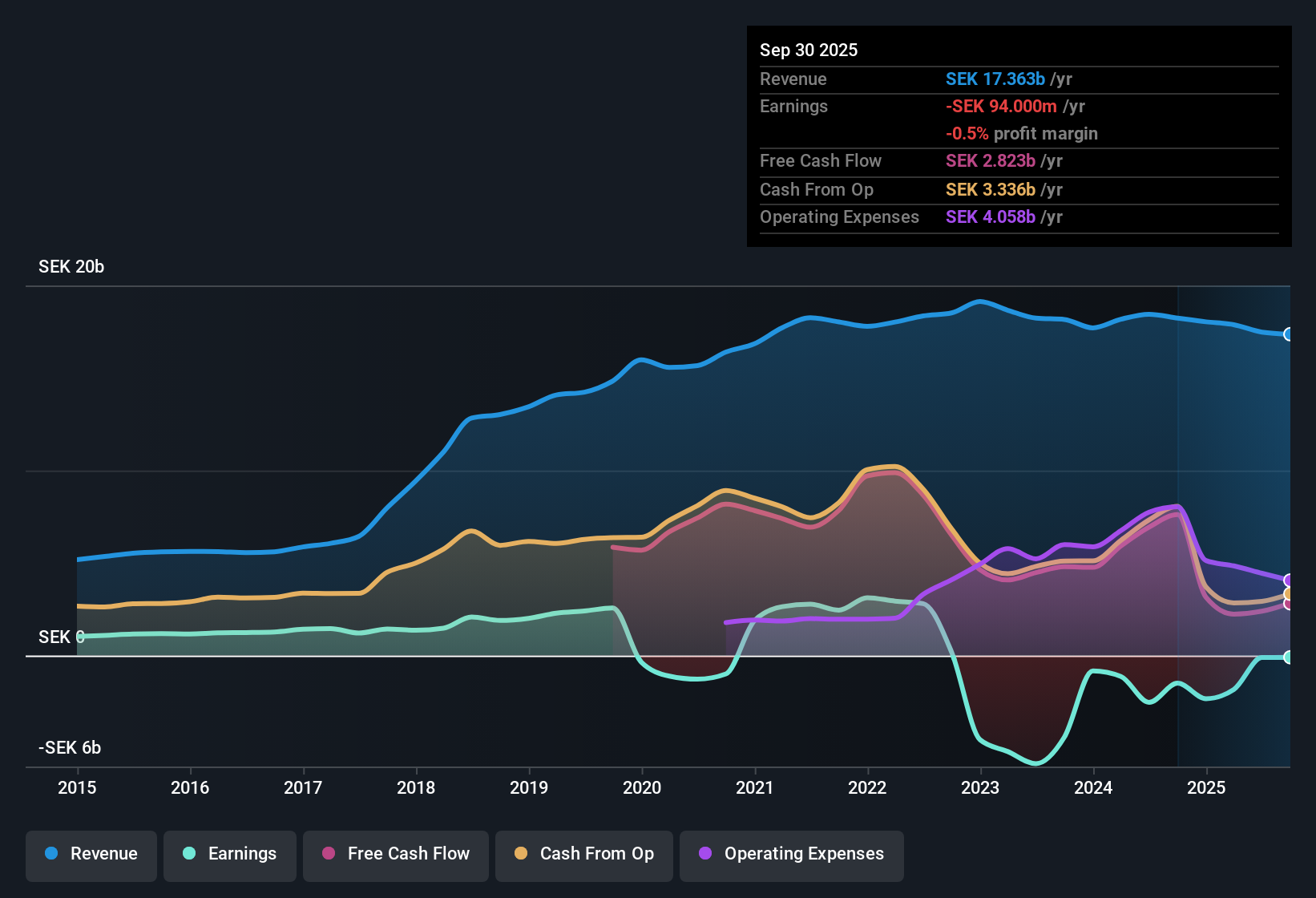The width and height of the screenshot is (1316, 898).
Task: Click the Operating Expenses endpoint marker
Action: coord(1289,580)
